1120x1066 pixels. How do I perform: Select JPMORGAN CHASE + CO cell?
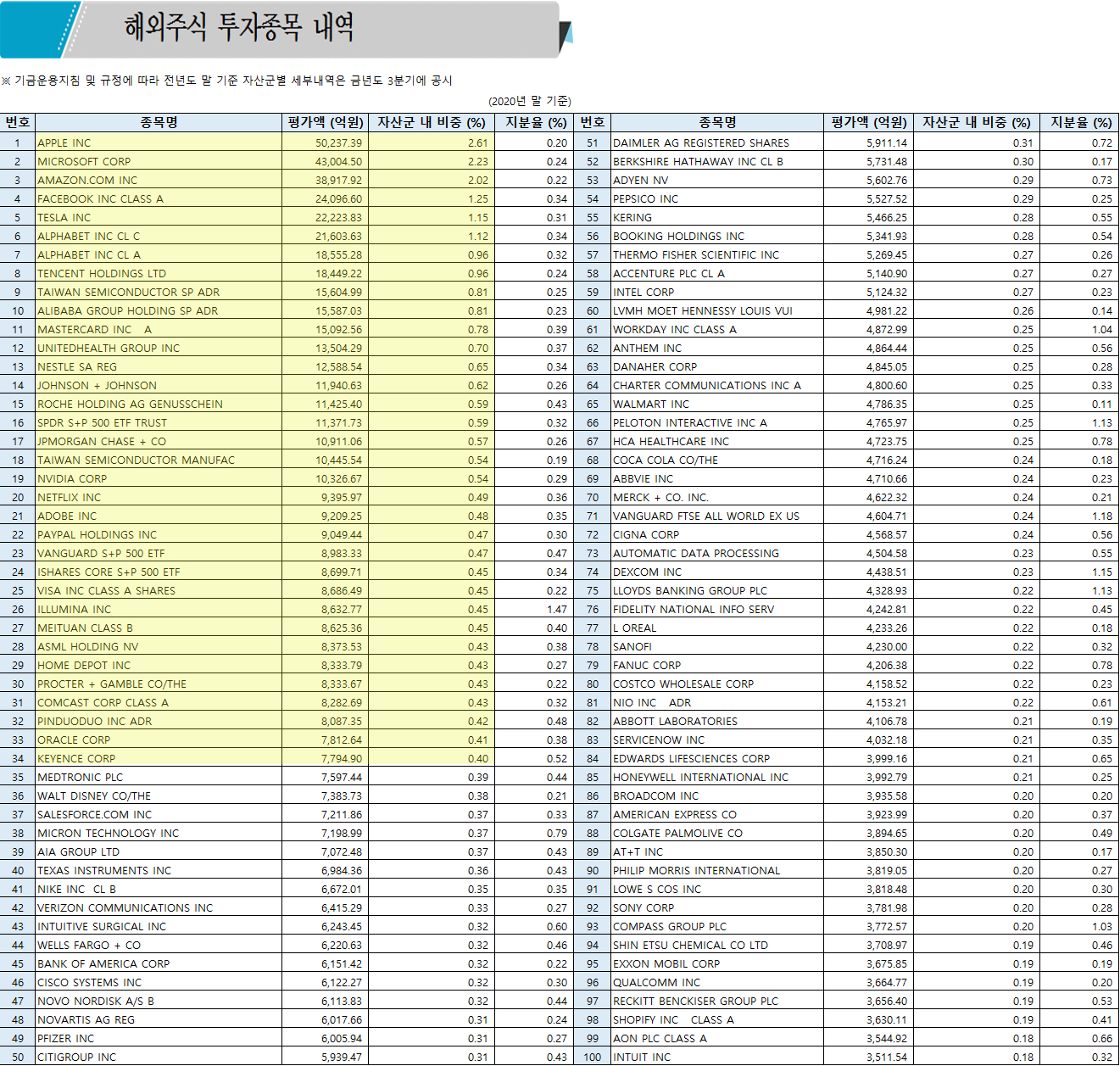pyautogui.click(x=159, y=441)
